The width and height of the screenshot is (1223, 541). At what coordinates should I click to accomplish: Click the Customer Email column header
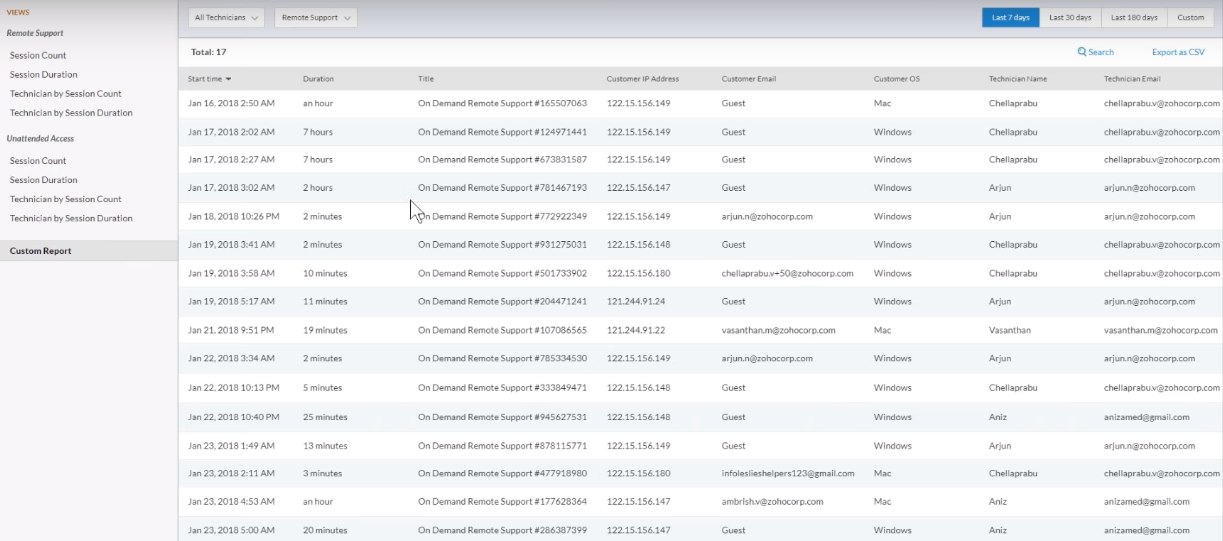[x=749, y=79]
